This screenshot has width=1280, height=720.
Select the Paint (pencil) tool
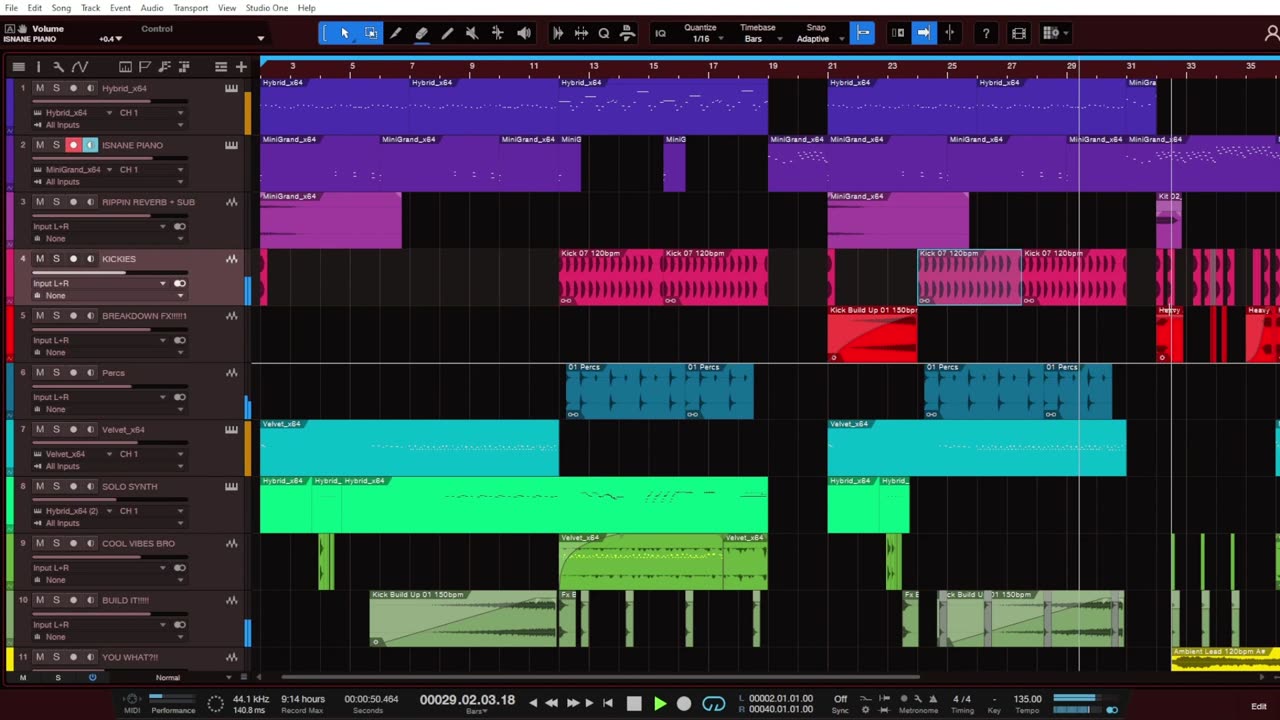[447, 33]
